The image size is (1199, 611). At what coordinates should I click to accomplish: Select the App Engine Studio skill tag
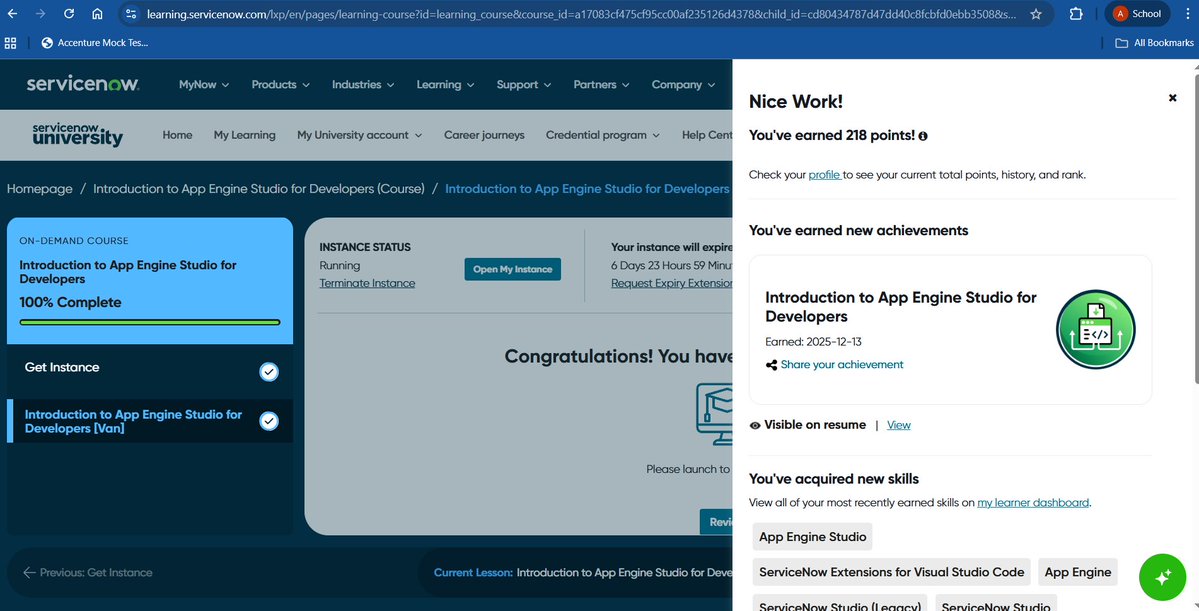tap(812, 537)
